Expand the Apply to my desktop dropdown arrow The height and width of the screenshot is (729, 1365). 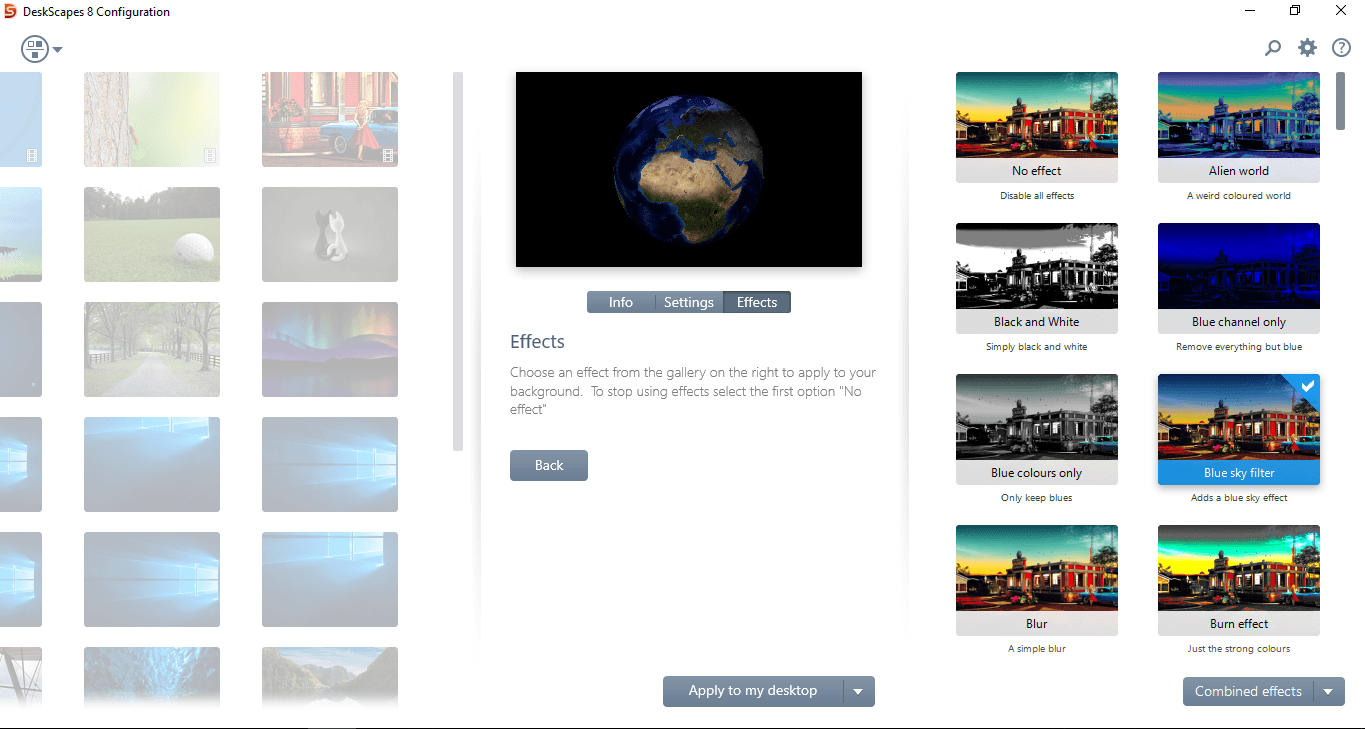coord(859,692)
